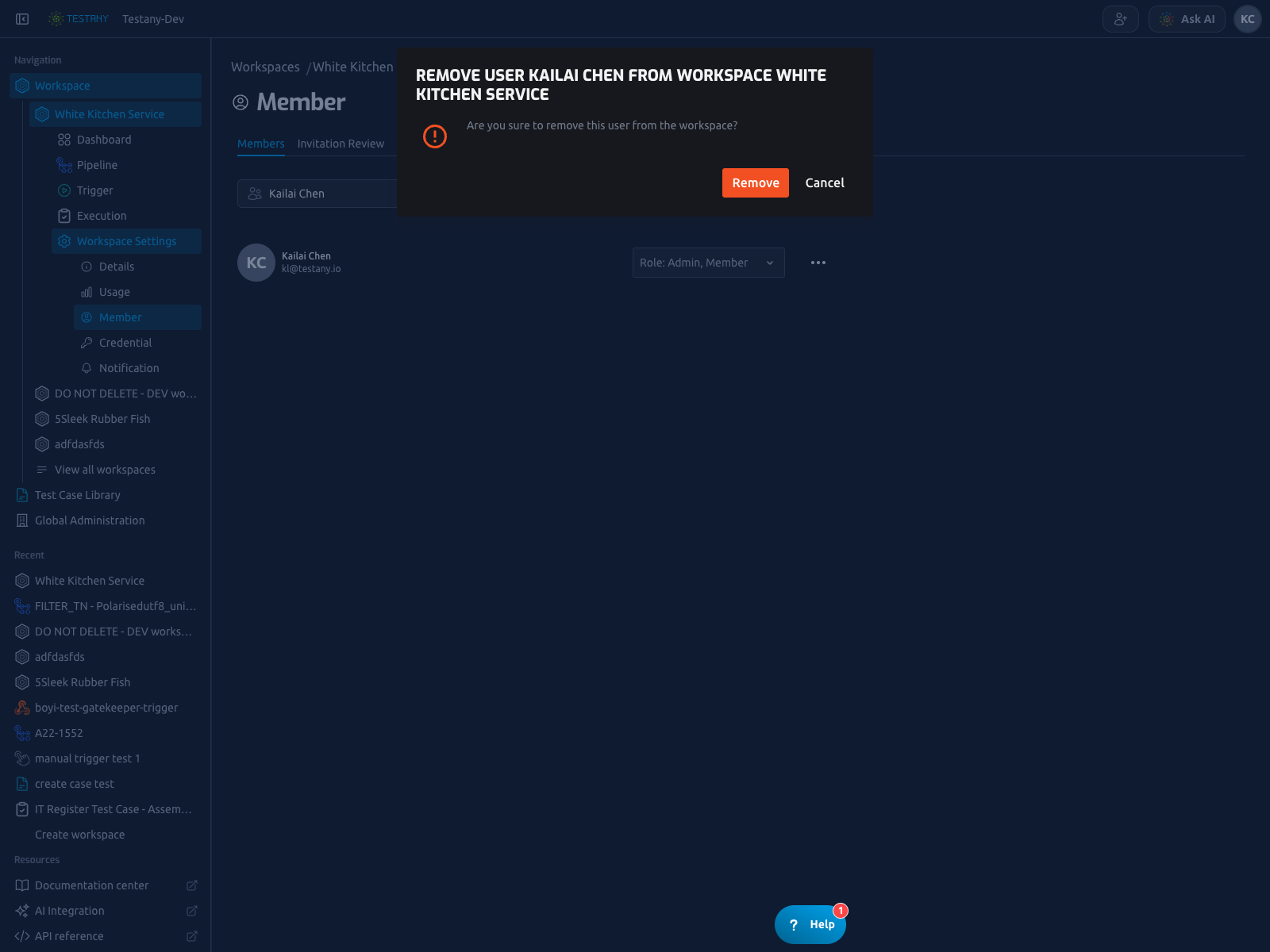Switch to the Invitation Review tab
The height and width of the screenshot is (952, 1270).
[341, 144]
